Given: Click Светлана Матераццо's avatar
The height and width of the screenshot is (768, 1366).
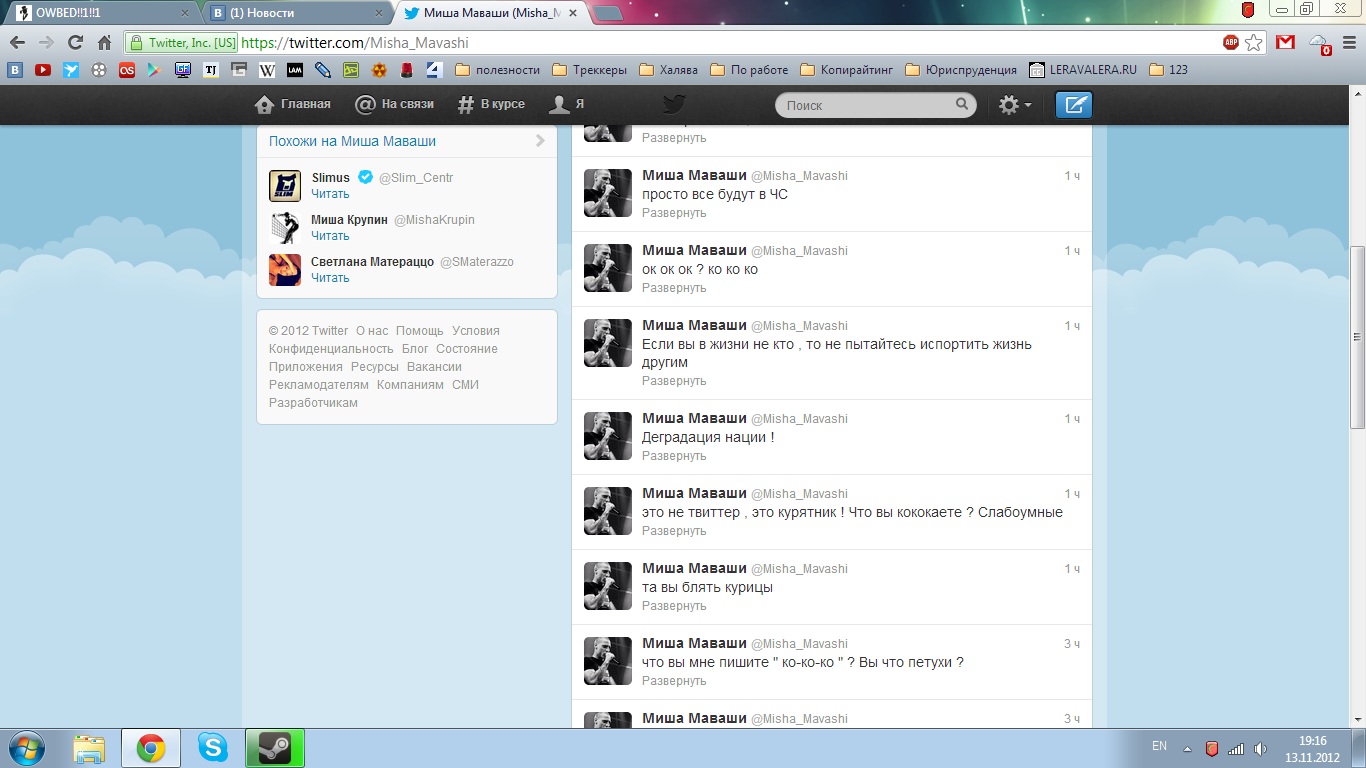Looking at the screenshot, I should click(285, 270).
